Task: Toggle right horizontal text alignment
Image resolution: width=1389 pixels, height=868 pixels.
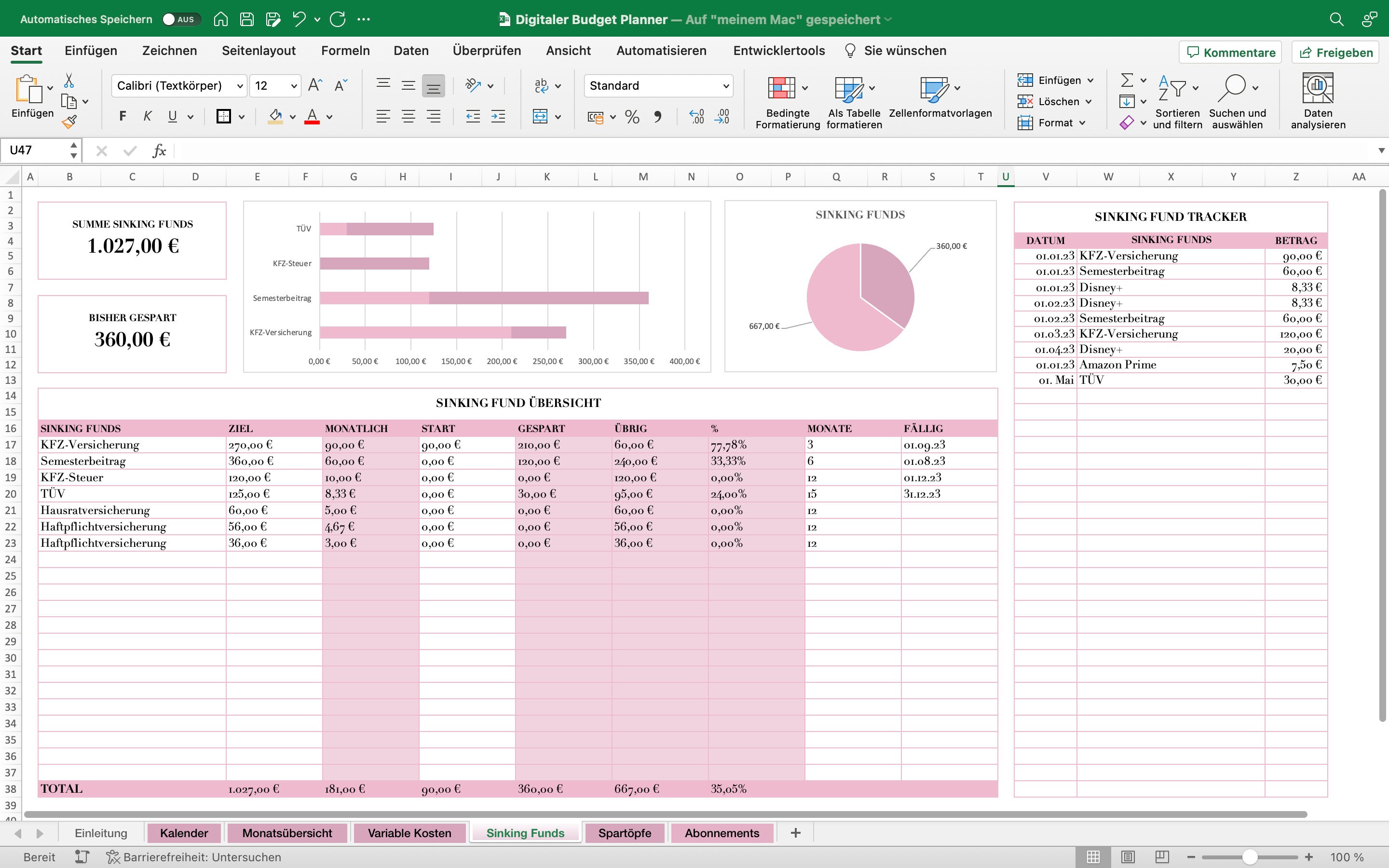Action: (x=434, y=117)
